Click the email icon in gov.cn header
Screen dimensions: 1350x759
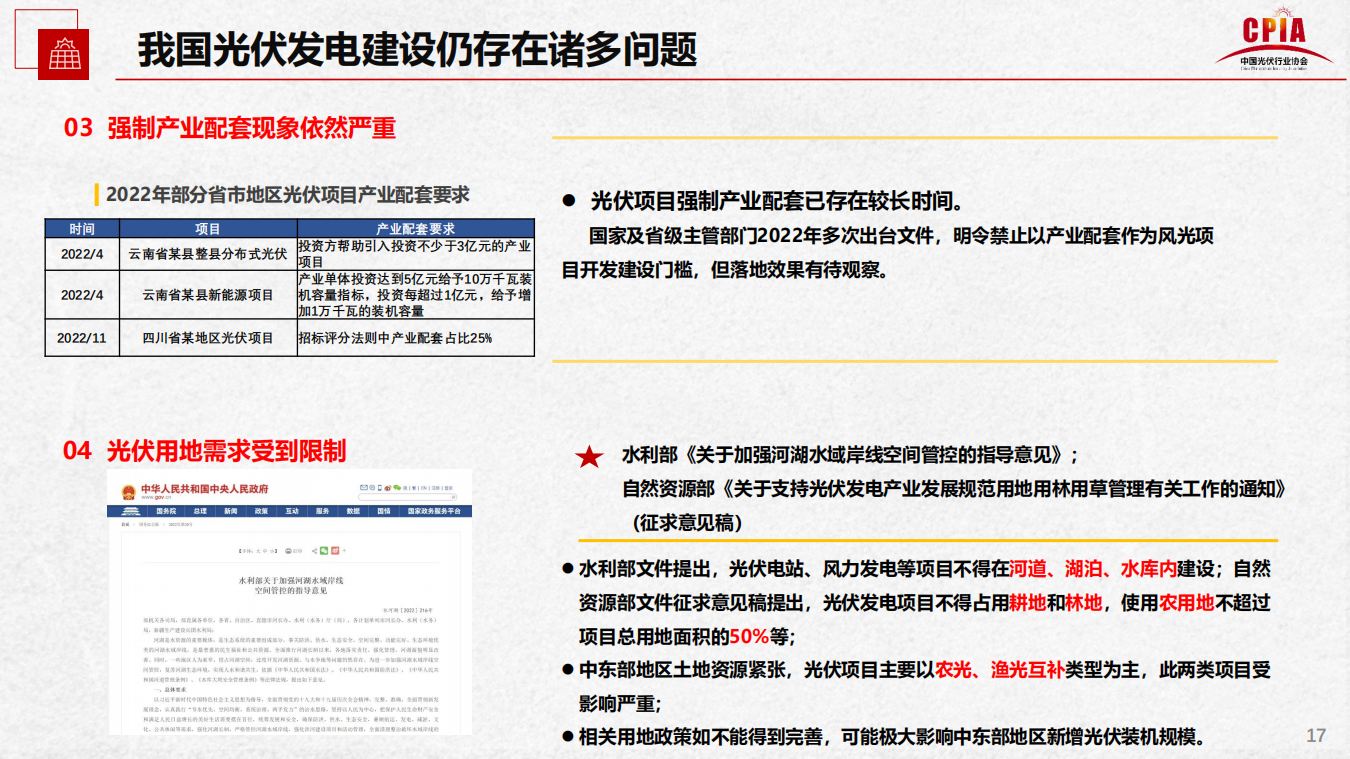[364, 488]
